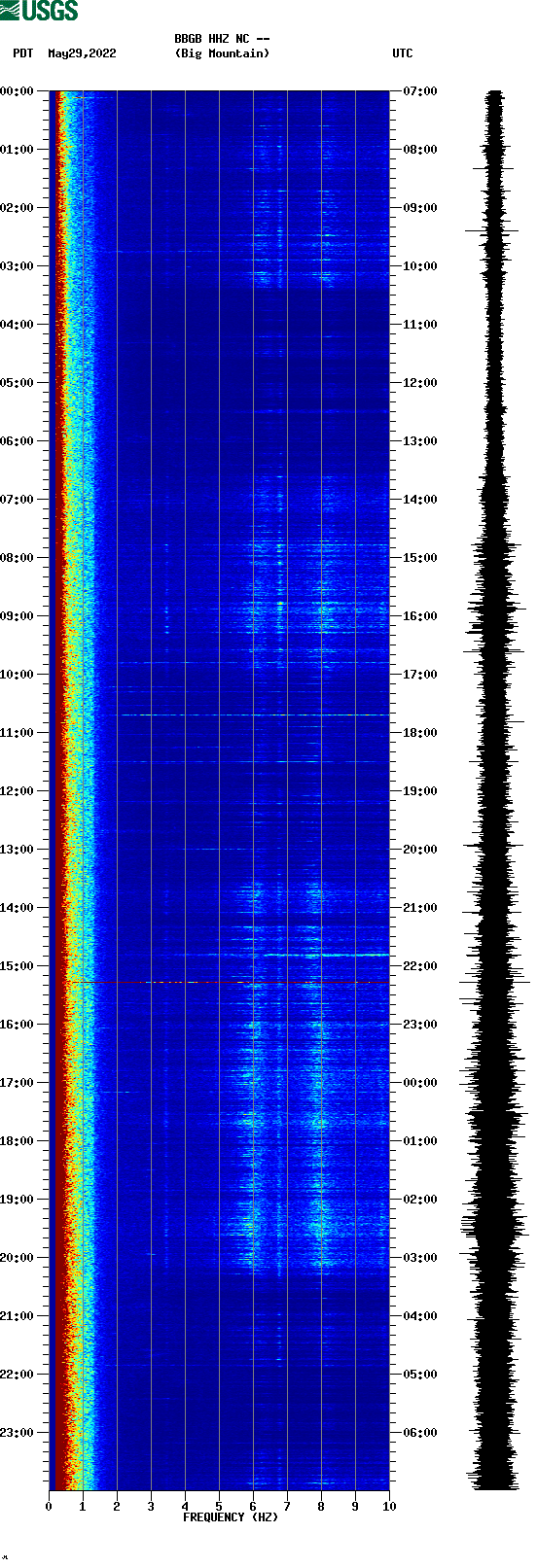Click the PDT timezone label
The height and width of the screenshot is (1568, 537).
[x=23, y=53]
